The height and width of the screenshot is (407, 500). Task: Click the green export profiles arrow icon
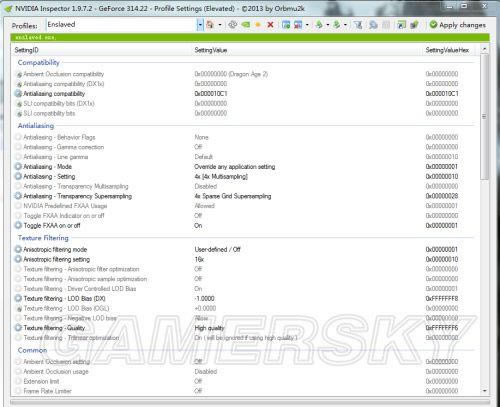point(319,25)
